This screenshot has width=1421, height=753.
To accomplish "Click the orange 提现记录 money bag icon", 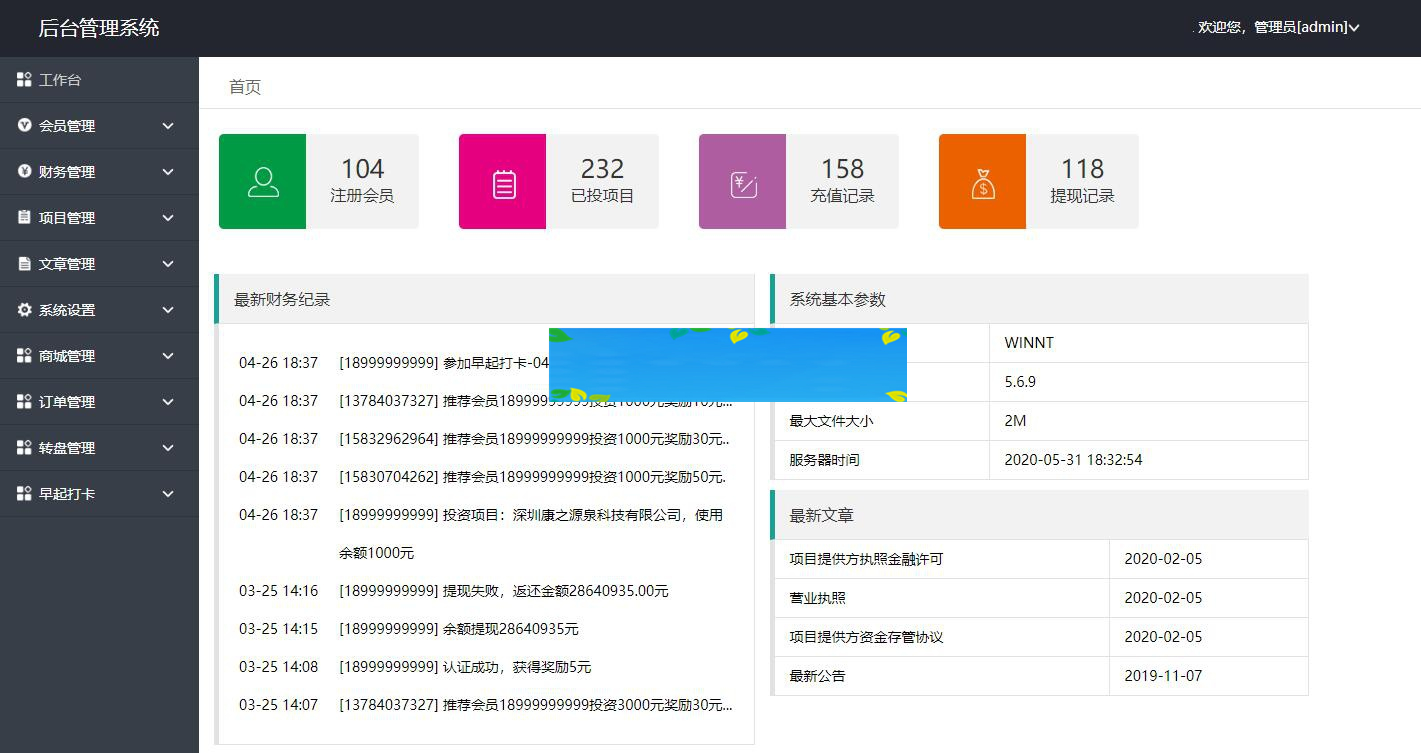I will point(981,181).
